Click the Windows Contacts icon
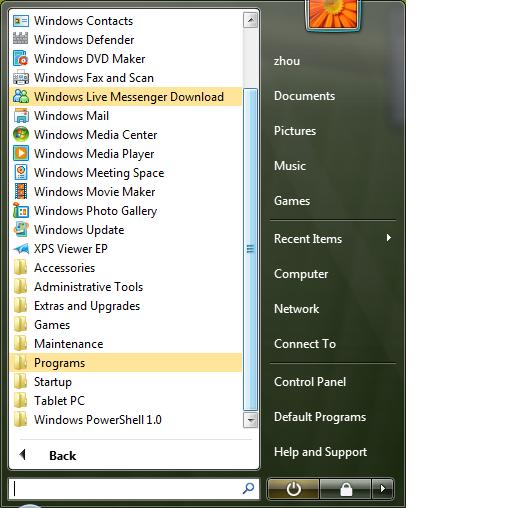The width and height of the screenshot is (512, 508). point(21,21)
